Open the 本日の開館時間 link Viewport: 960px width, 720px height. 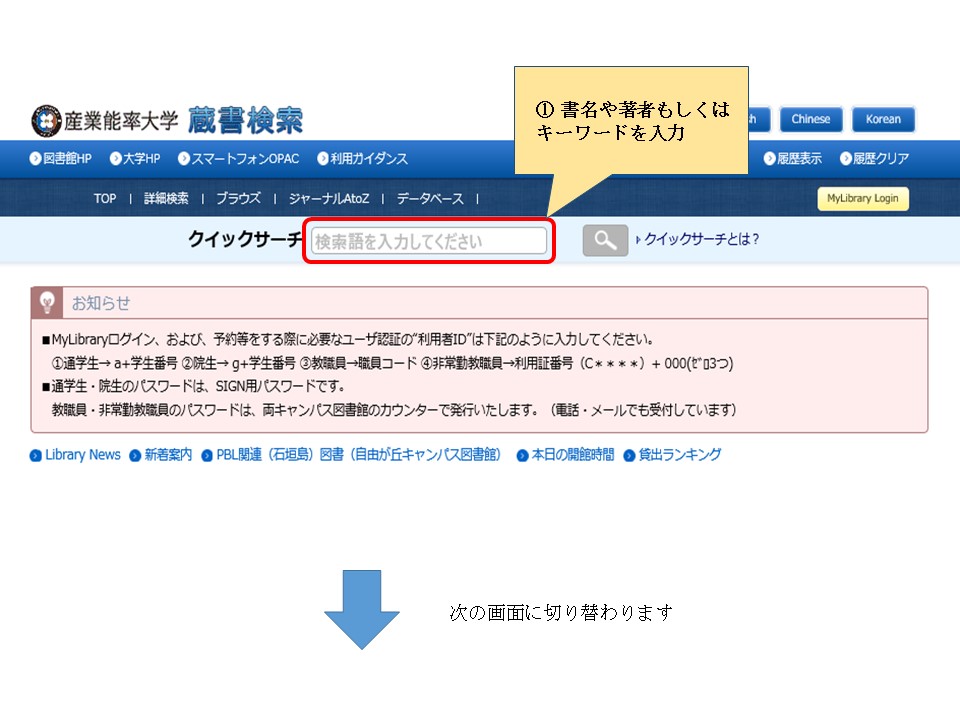pos(565,455)
